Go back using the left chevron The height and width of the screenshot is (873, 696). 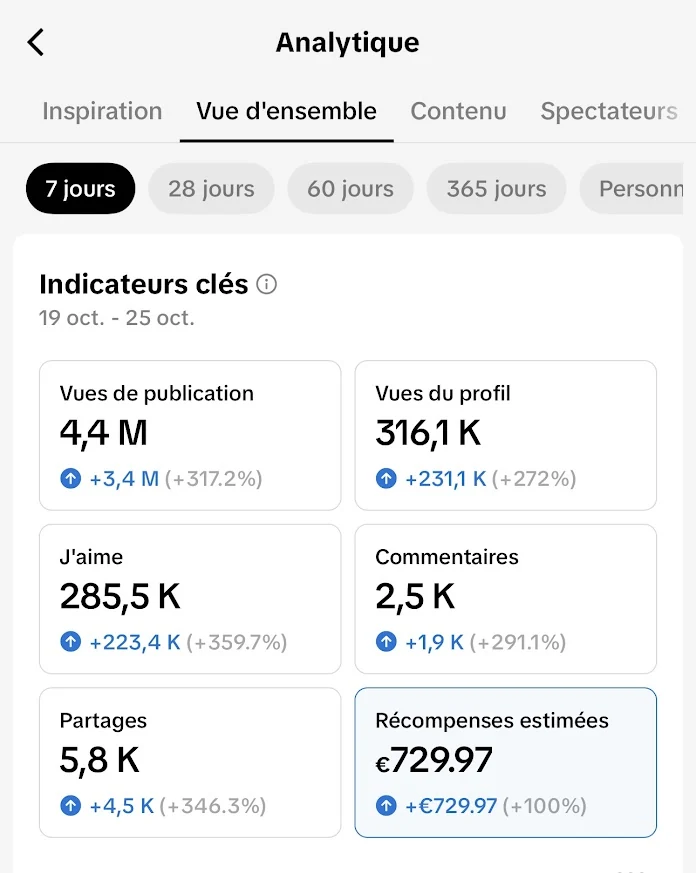36,42
